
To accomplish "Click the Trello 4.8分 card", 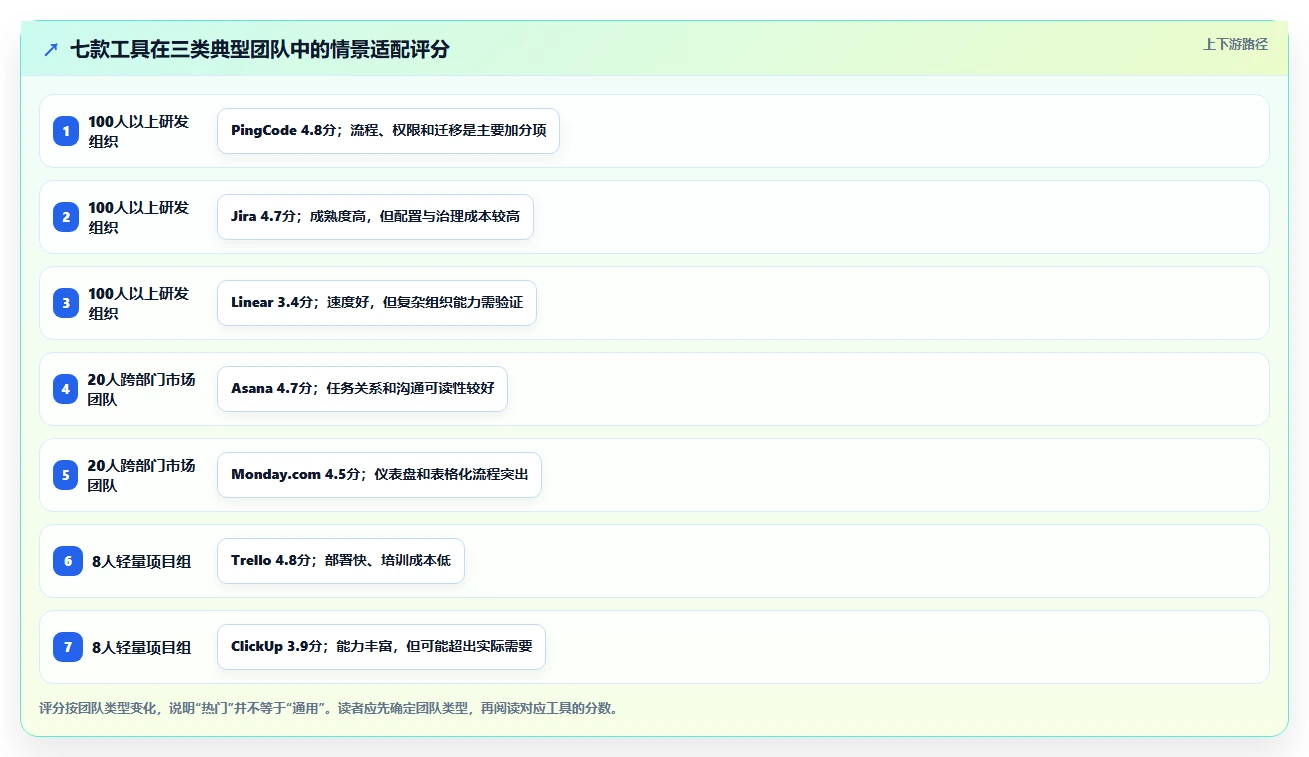I will 341,561.
